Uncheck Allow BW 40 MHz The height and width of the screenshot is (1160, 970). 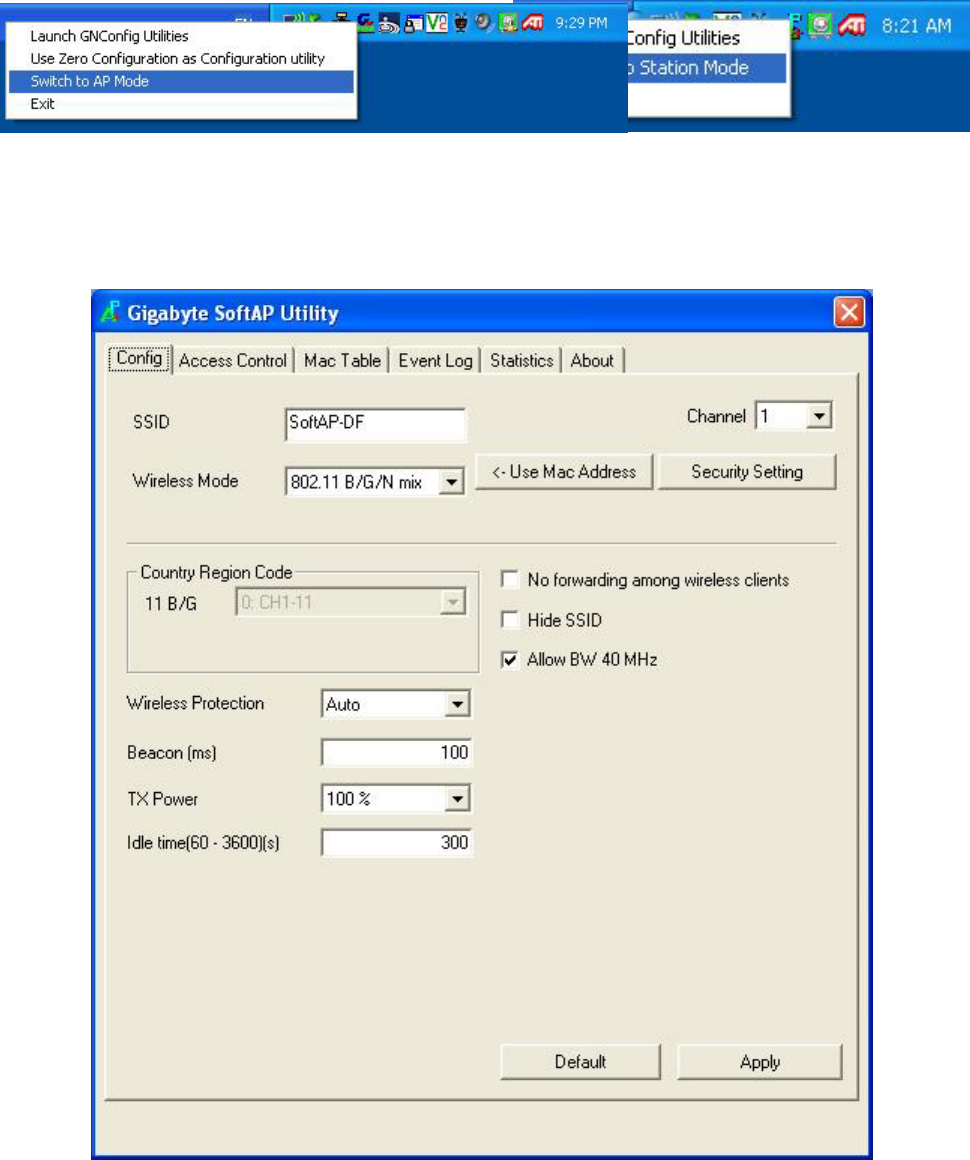coord(509,659)
